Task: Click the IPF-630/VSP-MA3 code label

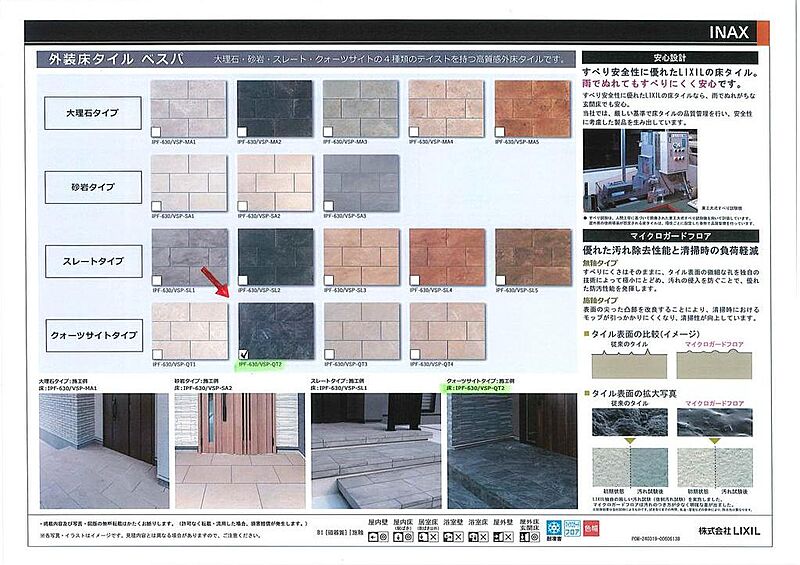Action: 345,141
